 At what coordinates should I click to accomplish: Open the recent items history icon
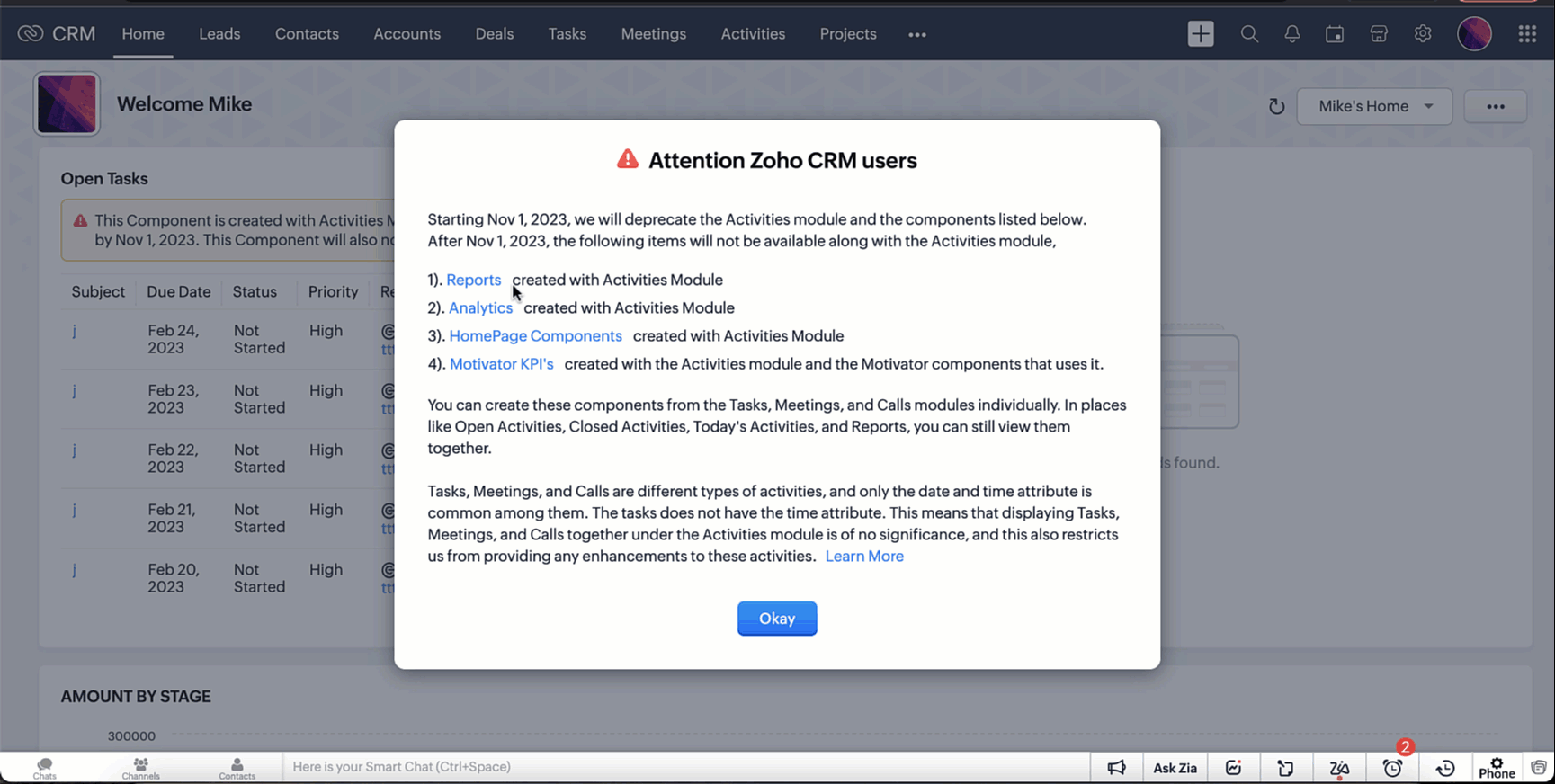(1445, 768)
